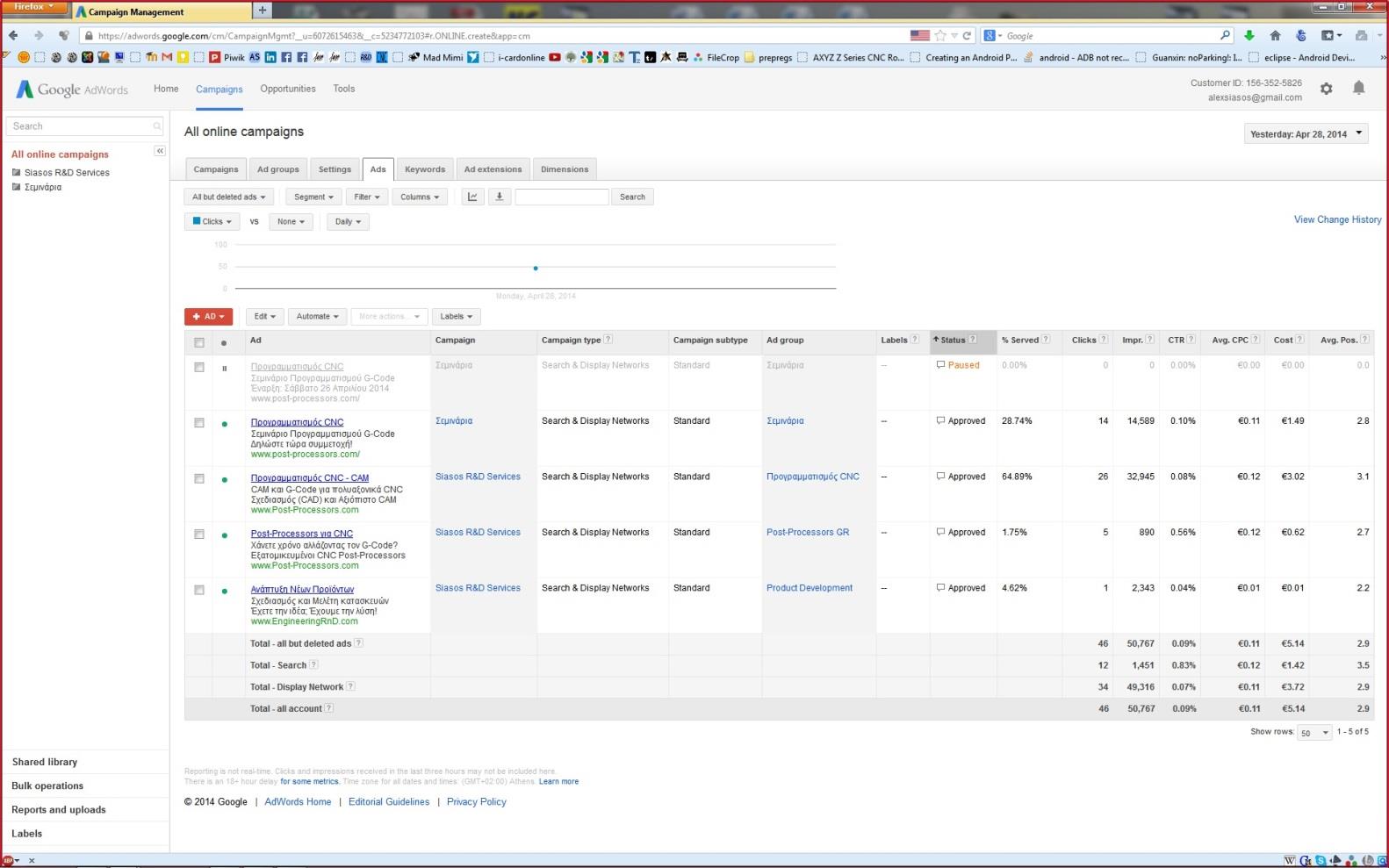
Task: Click the Clicks blue color swatch
Action: (x=197, y=221)
